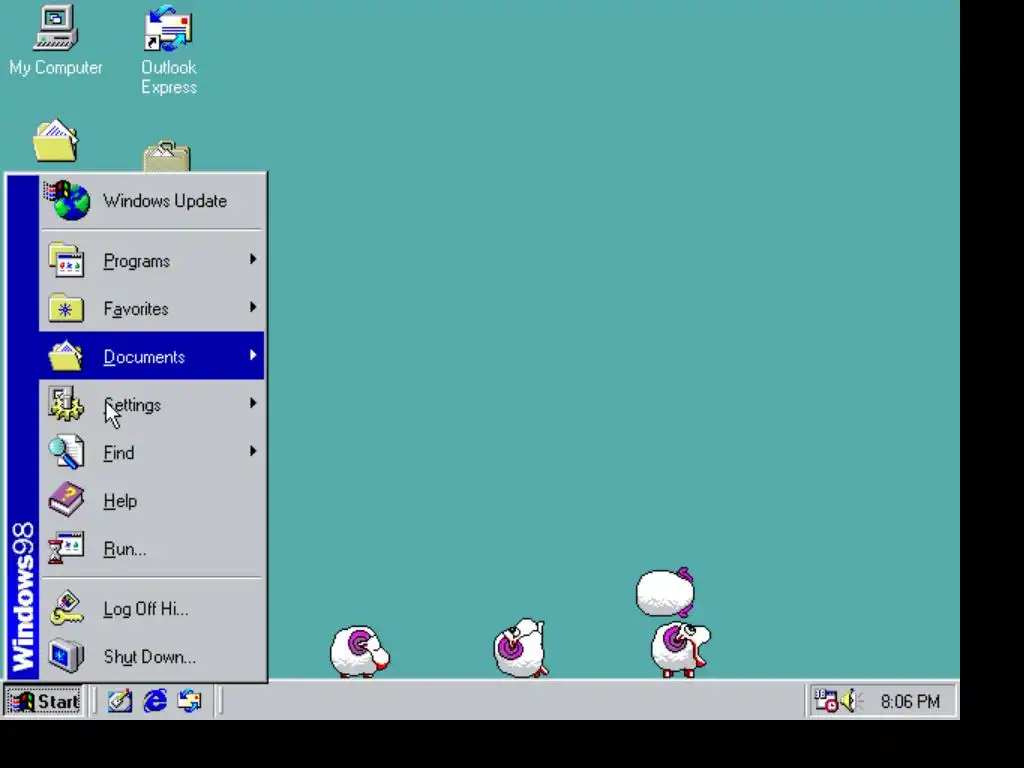Expand the Find submenu arrow
1024x768 pixels.
(253, 451)
